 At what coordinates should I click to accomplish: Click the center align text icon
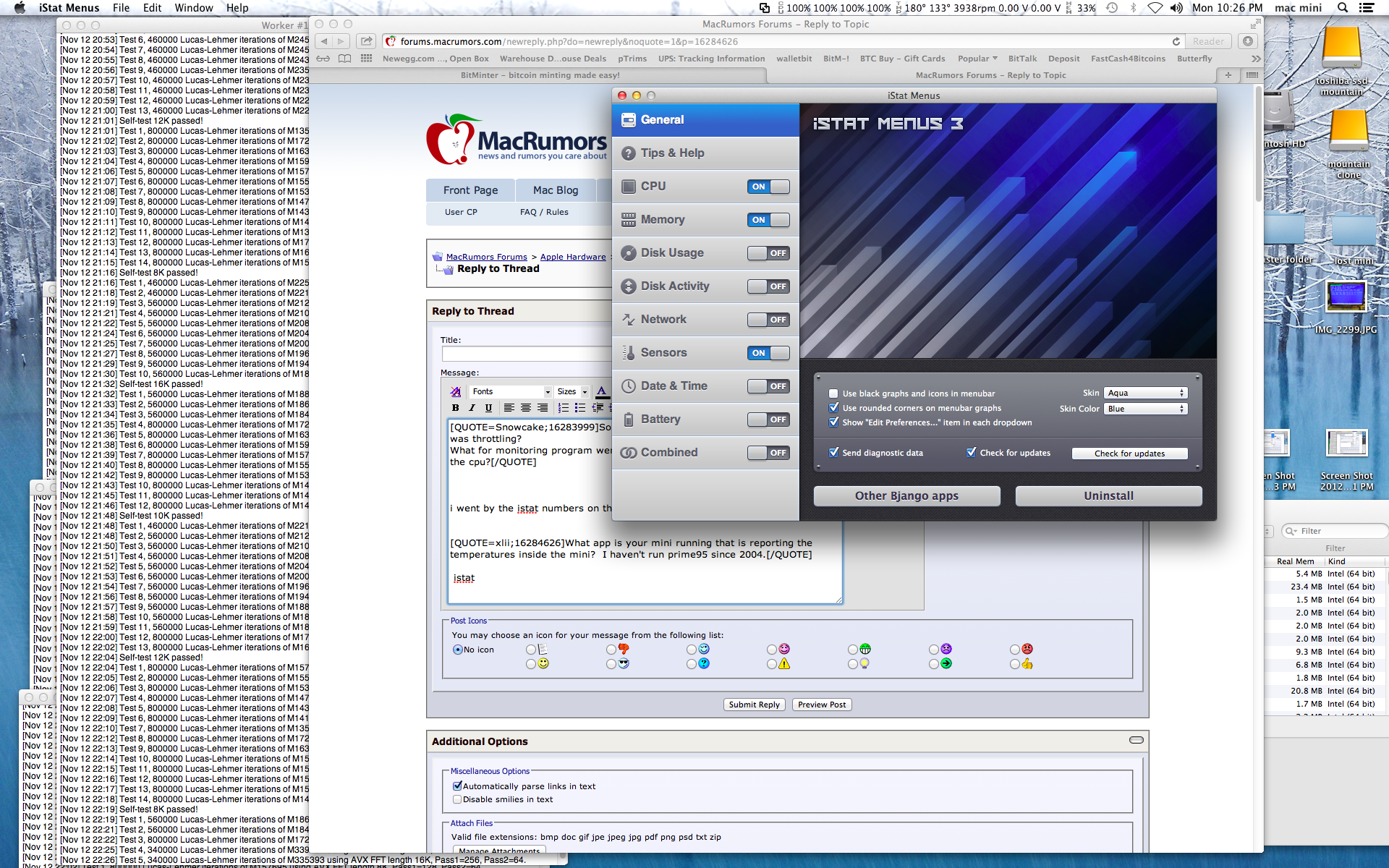pos(526,408)
